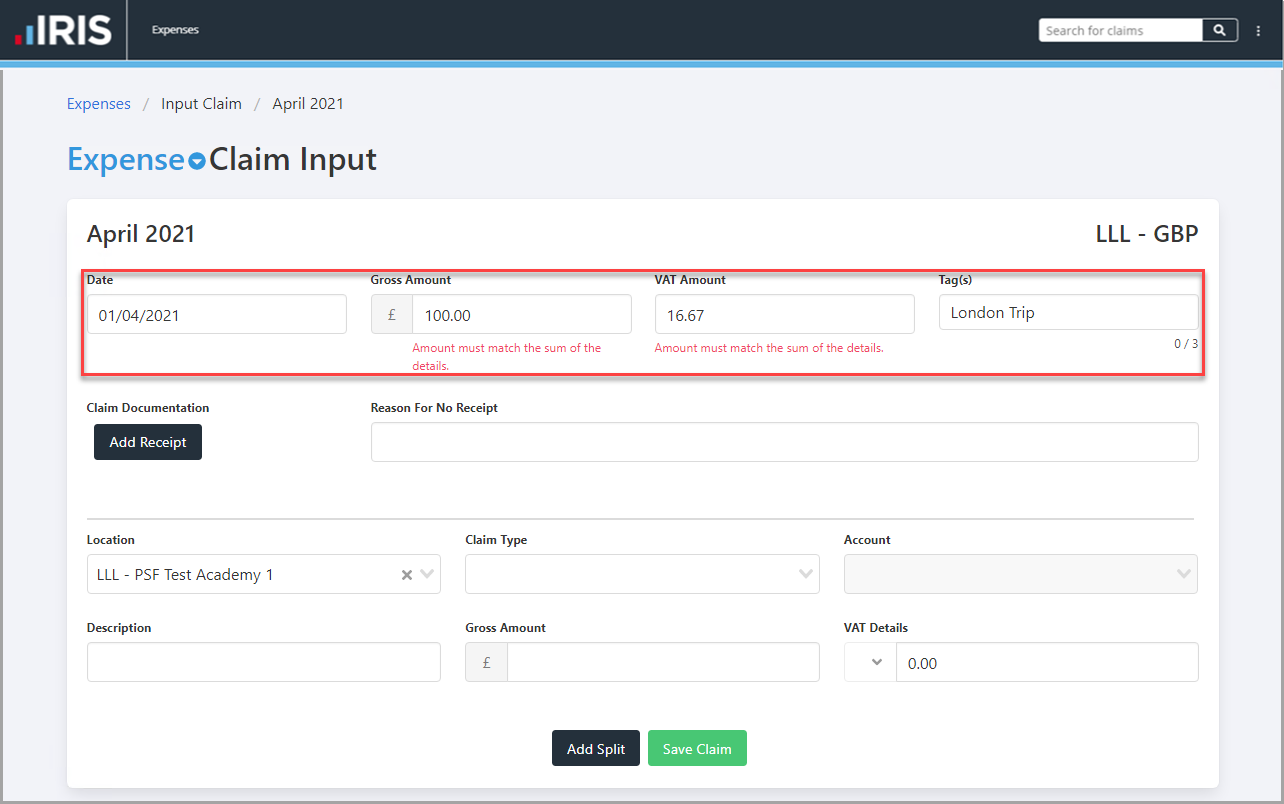Click the Save Claim button
Viewport: 1284px width, 804px height.
coord(697,748)
